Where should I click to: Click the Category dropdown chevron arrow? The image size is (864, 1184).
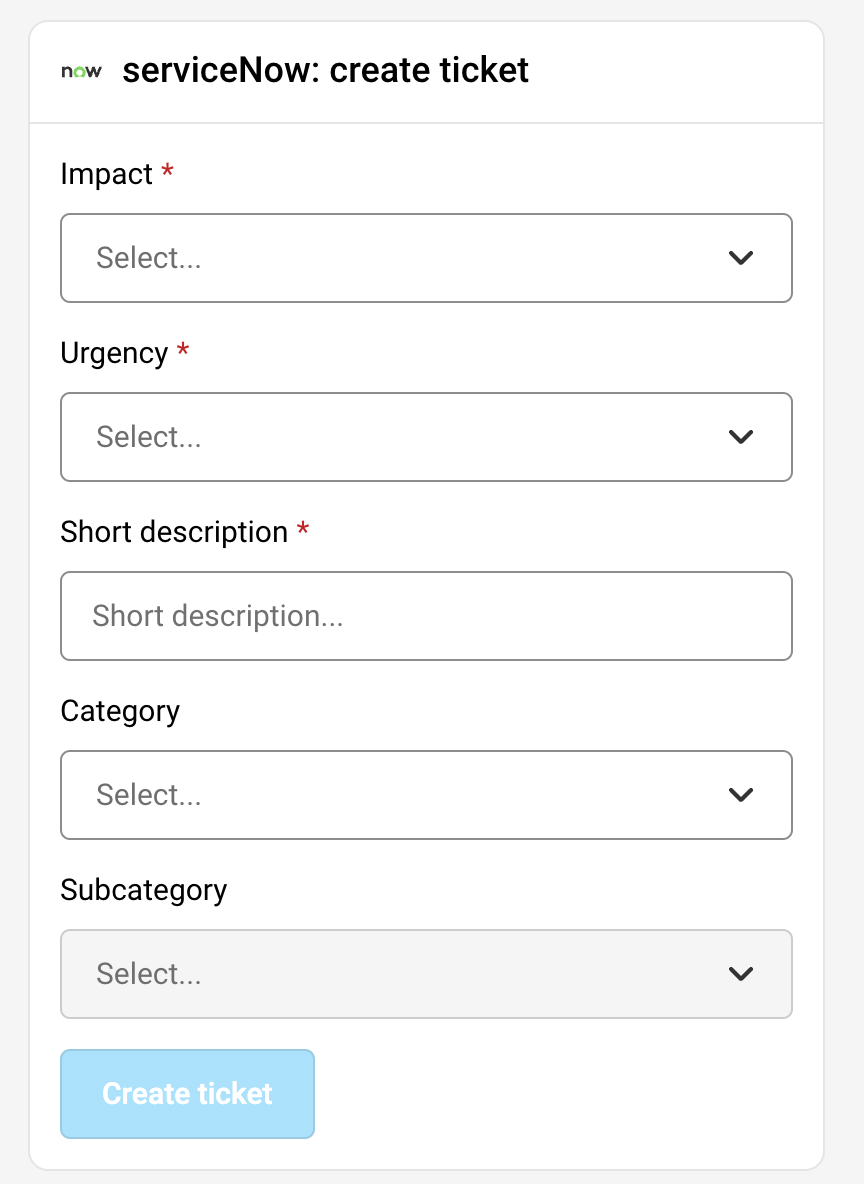(x=740, y=795)
